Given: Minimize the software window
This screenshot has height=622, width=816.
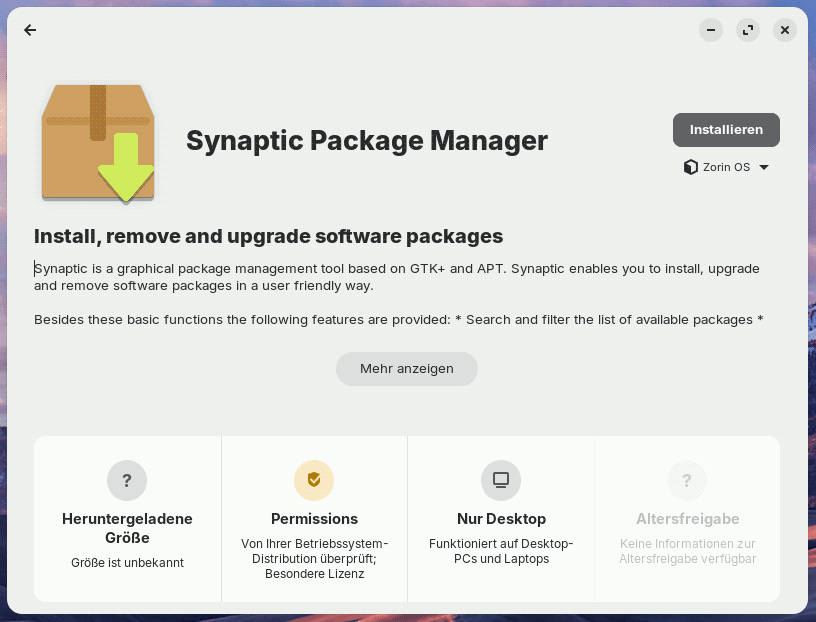Looking at the screenshot, I should [711, 30].
